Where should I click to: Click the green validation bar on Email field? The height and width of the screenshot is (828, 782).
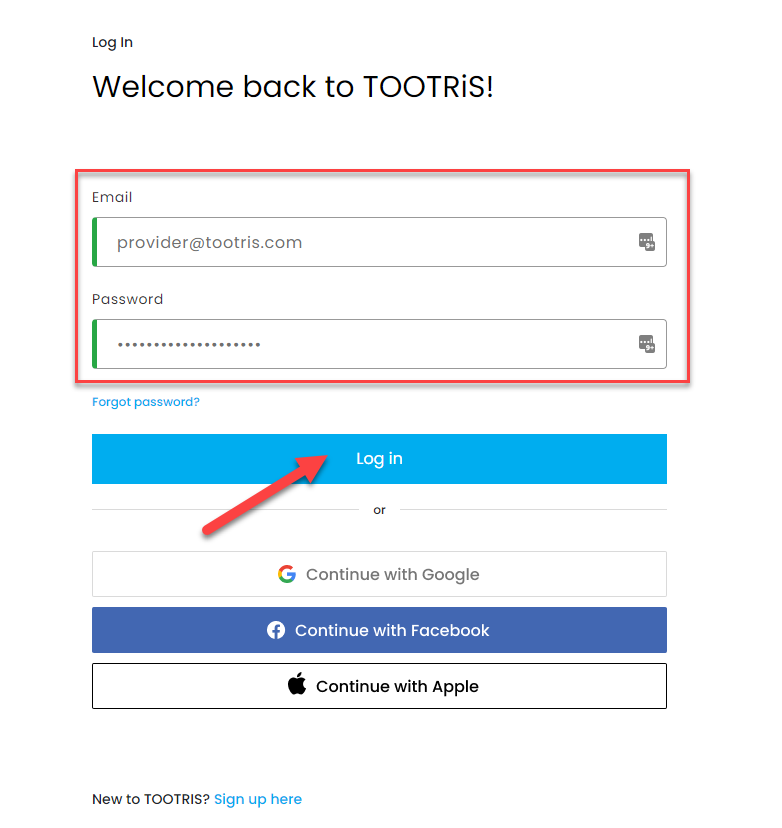click(x=95, y=242)
